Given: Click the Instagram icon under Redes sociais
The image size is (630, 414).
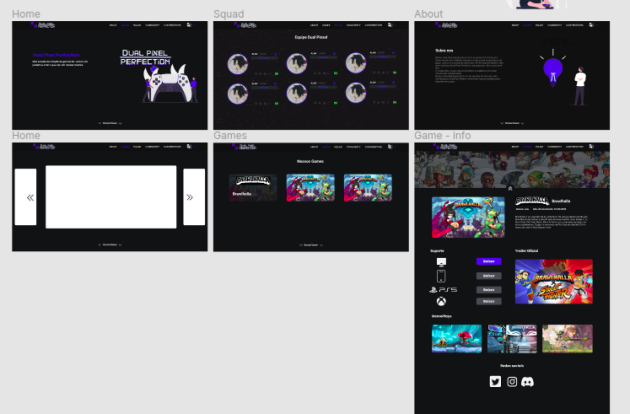Looking at the screenshot, I should click(511, 381).
